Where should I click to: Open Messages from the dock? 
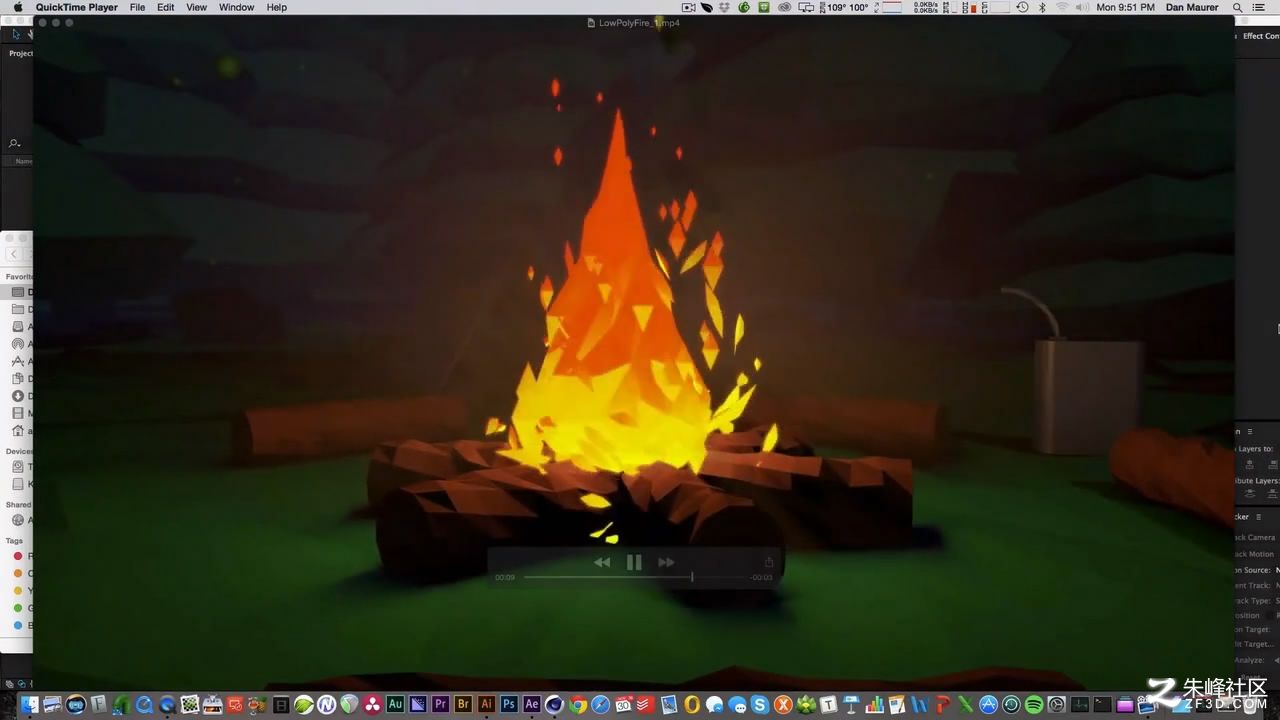point(737,704)
